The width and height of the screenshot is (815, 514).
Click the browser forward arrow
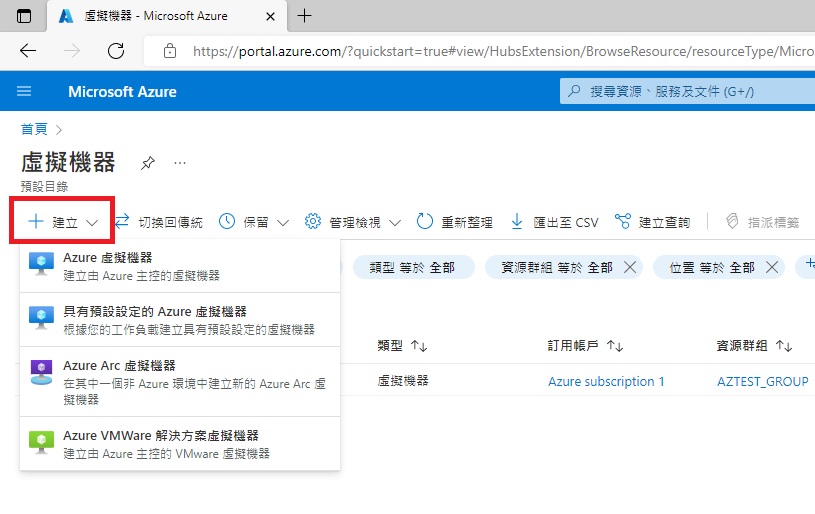pyautogui.click(x=72, y=50)
